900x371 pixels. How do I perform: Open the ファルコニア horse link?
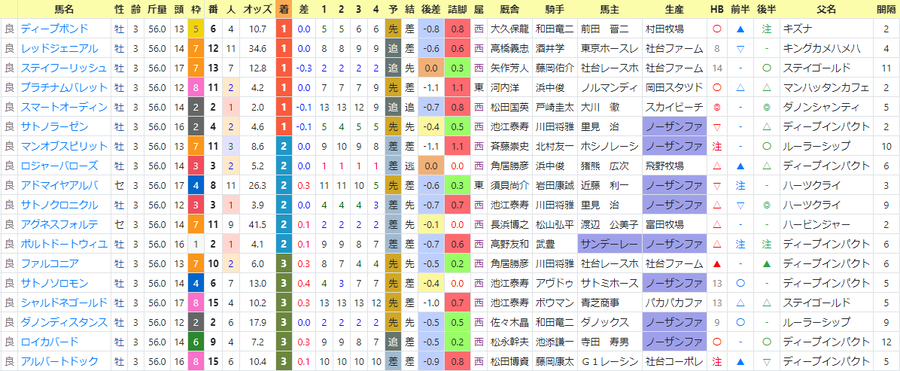(x=50, y=263)
